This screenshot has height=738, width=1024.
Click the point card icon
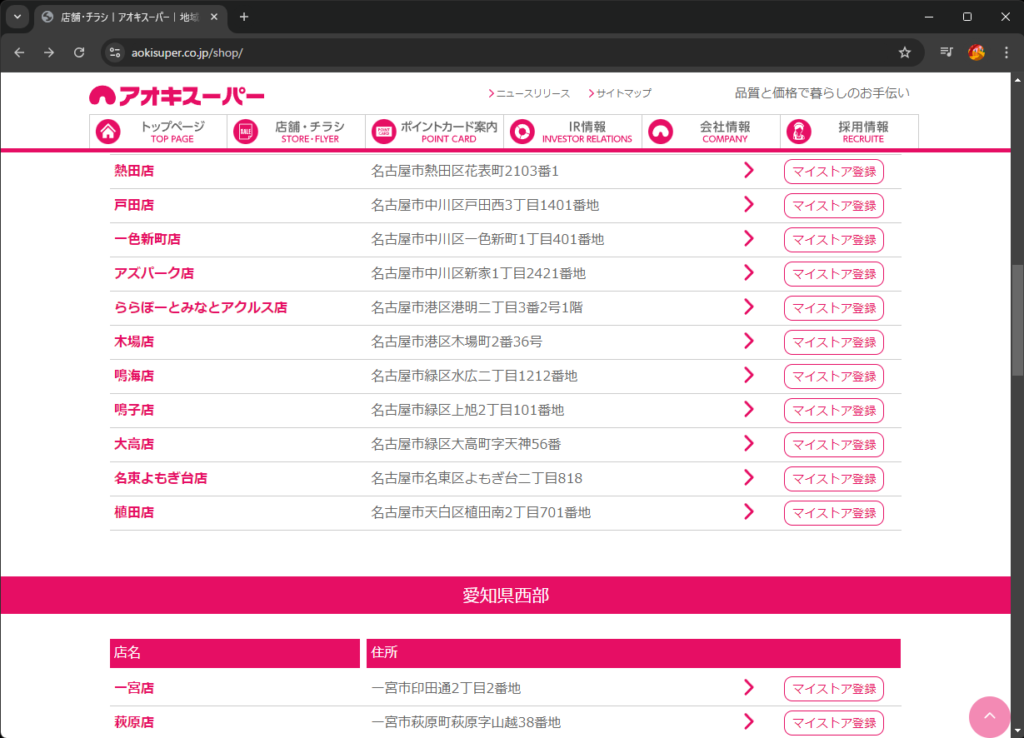click(x=384, y=131)
